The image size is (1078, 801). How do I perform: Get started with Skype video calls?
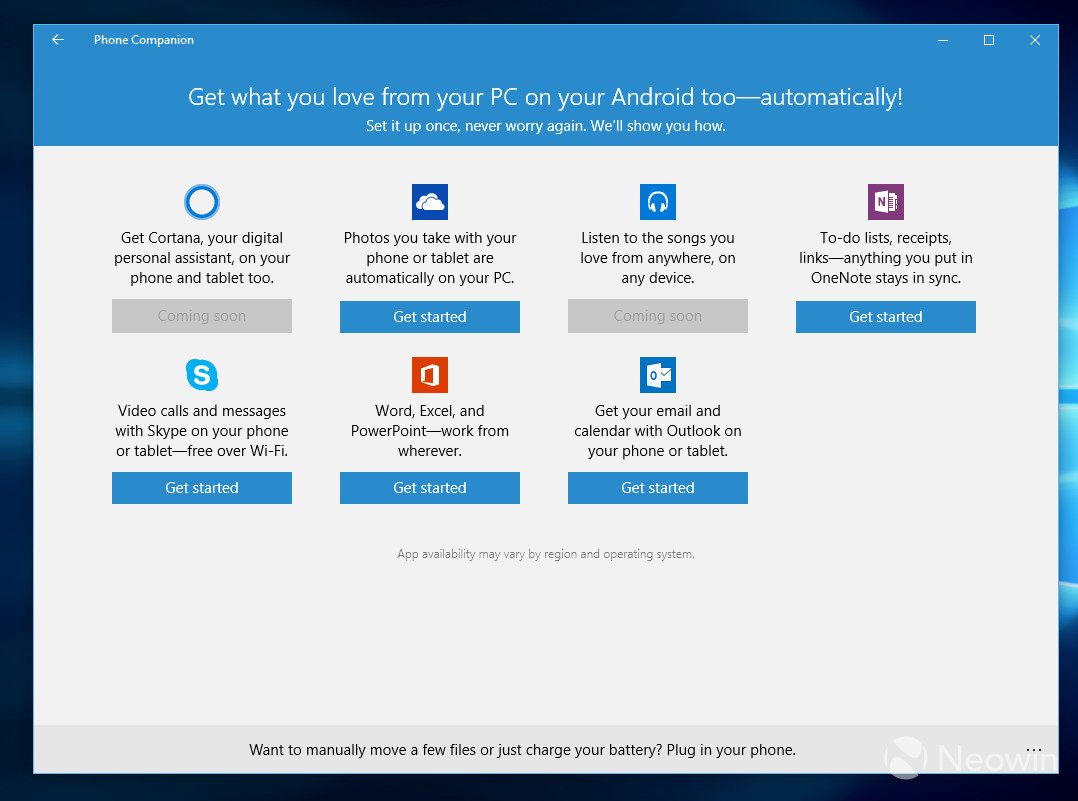pyautogui.click(x=201, y=487)
